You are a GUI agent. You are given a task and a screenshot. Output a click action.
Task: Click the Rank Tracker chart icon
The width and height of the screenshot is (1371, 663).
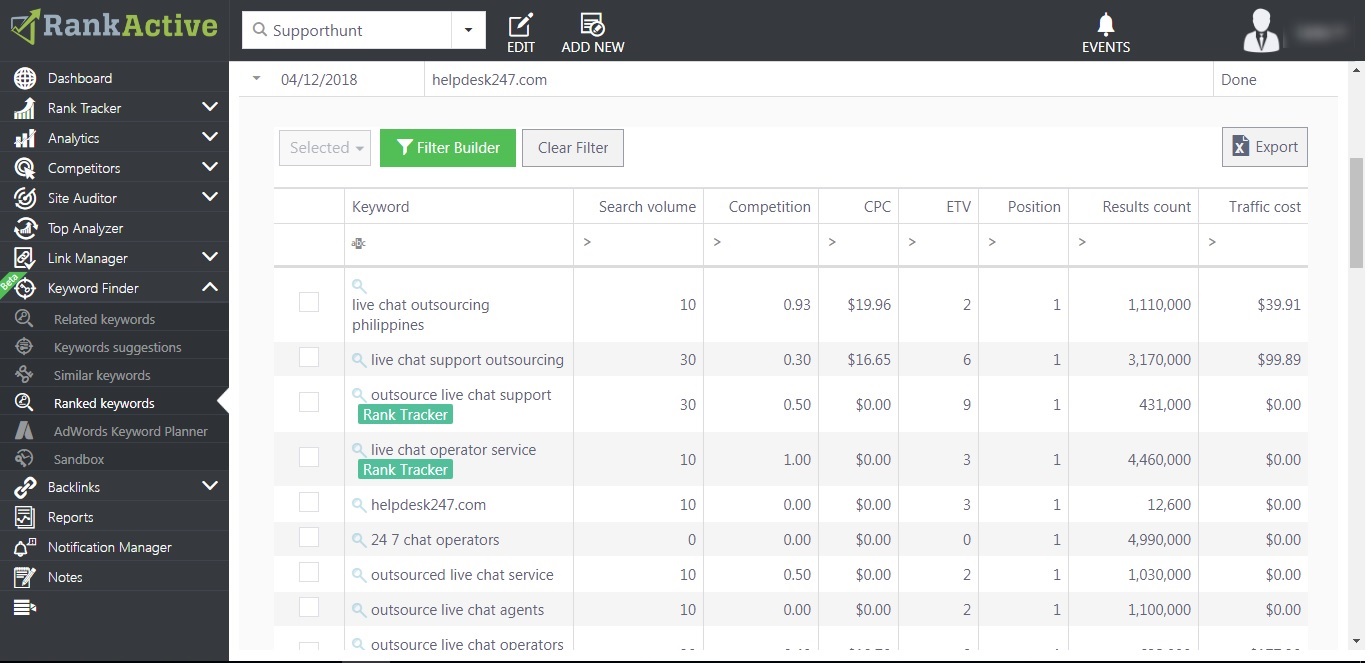click(25, 108)
